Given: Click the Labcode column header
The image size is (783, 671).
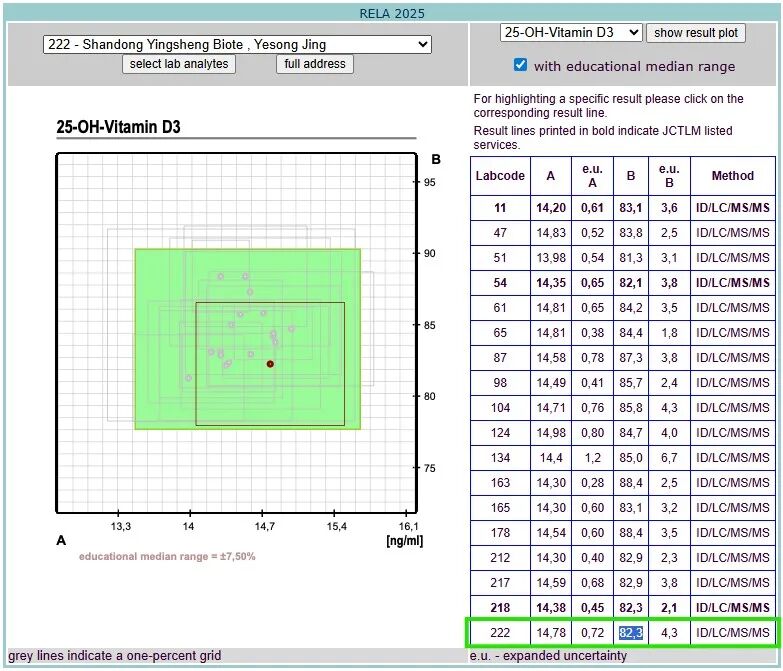Looking at the screenshot, I should pos(500,176).
